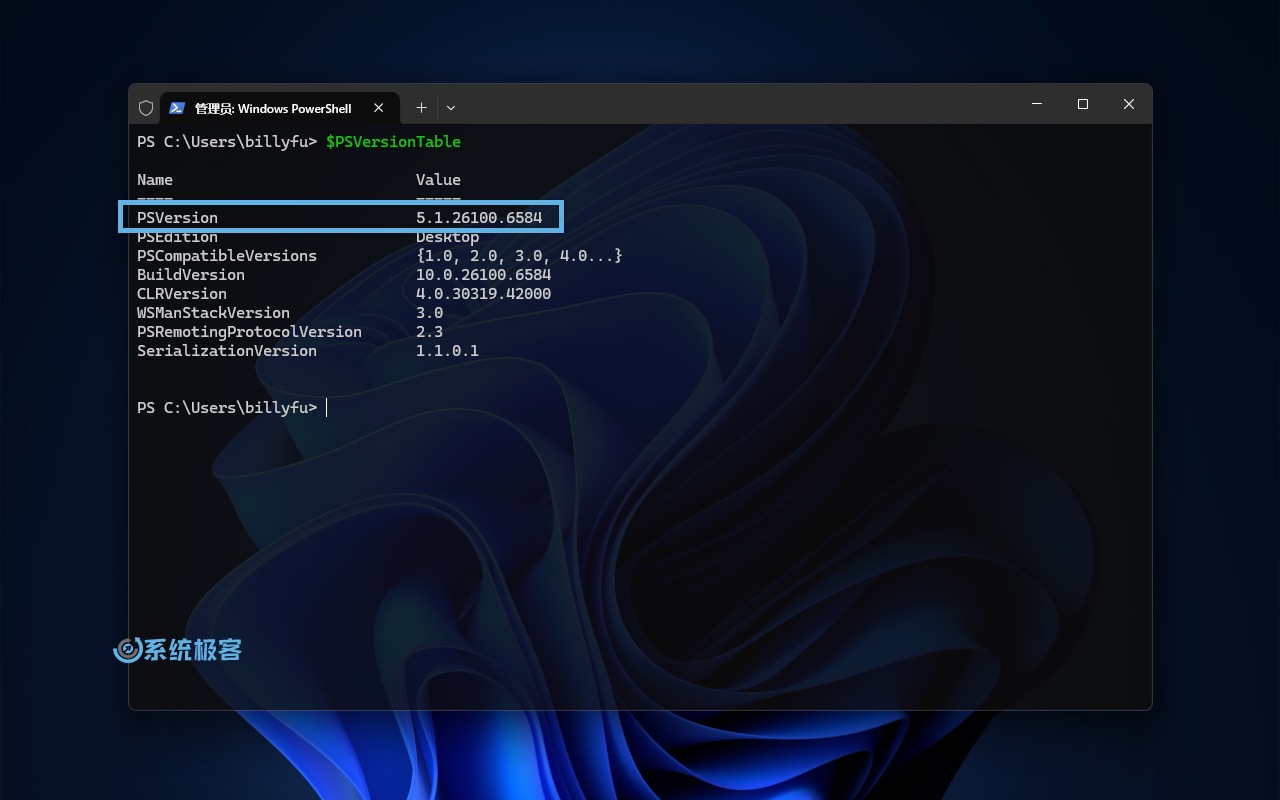Click the CLRVersion row label

click(182, 294)
